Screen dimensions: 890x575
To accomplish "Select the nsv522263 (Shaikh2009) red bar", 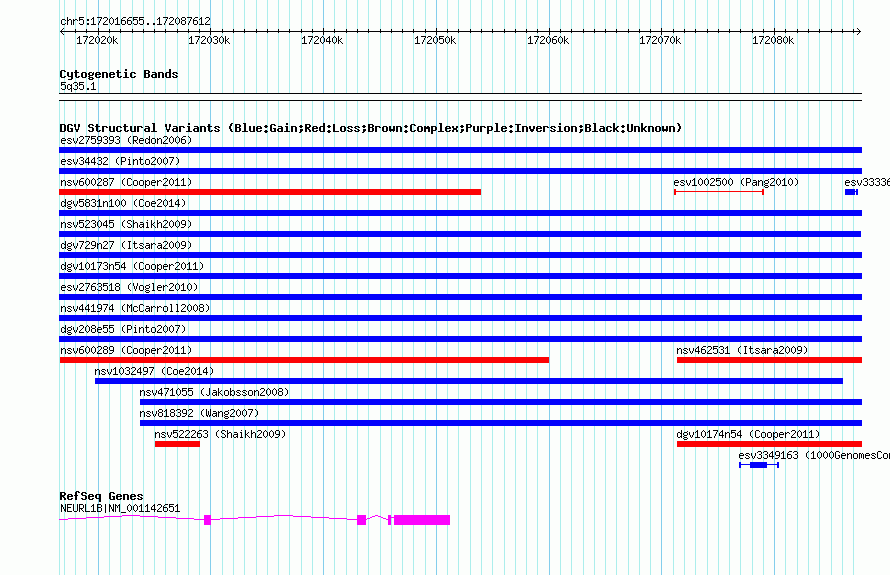I will tap(177, 444).
